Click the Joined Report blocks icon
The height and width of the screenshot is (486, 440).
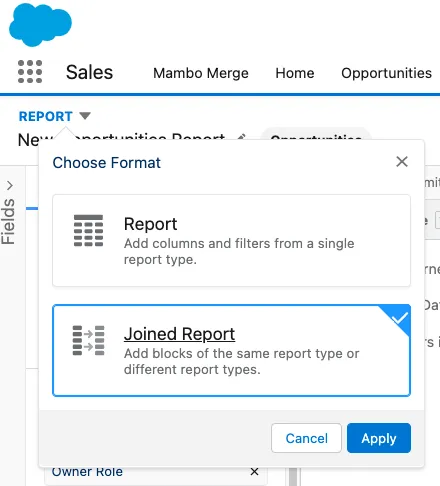click(x=88, y=340)
